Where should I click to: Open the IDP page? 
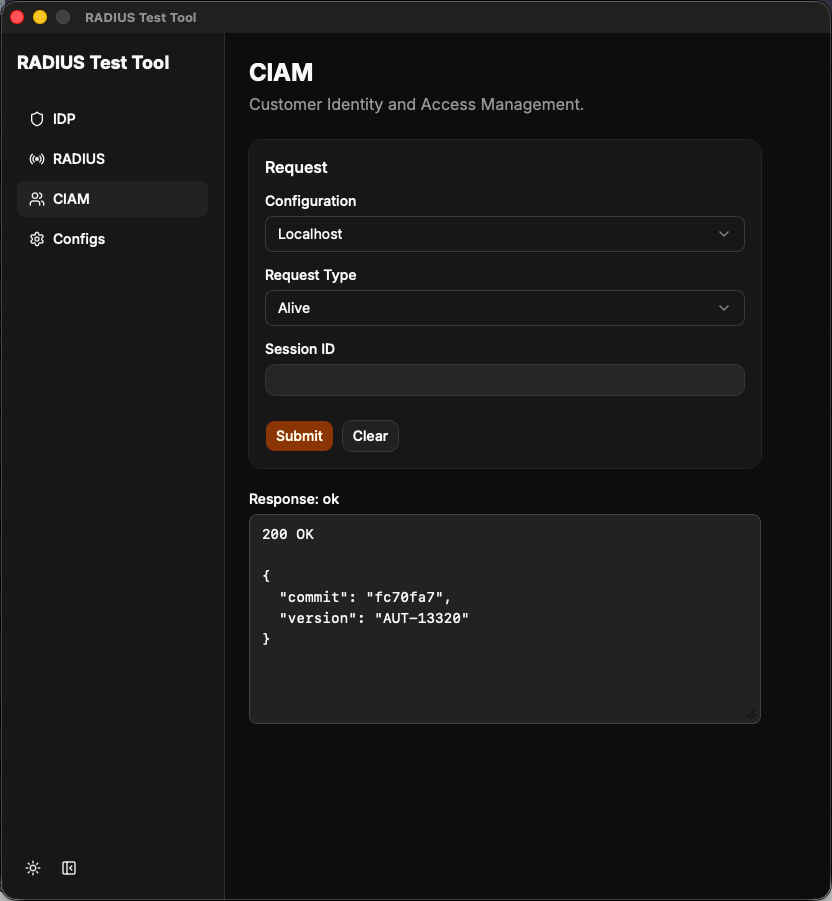pos(113,119)
